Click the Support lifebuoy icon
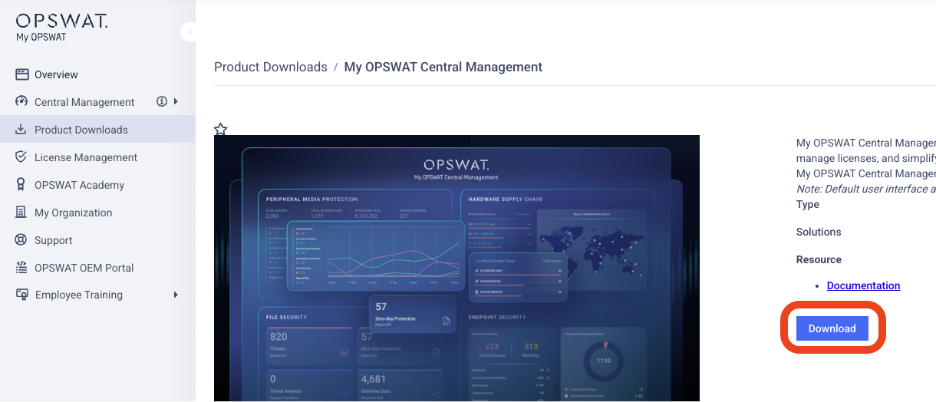Image resolution: width=936 pixels, height=402 pixels. [21, 240]
